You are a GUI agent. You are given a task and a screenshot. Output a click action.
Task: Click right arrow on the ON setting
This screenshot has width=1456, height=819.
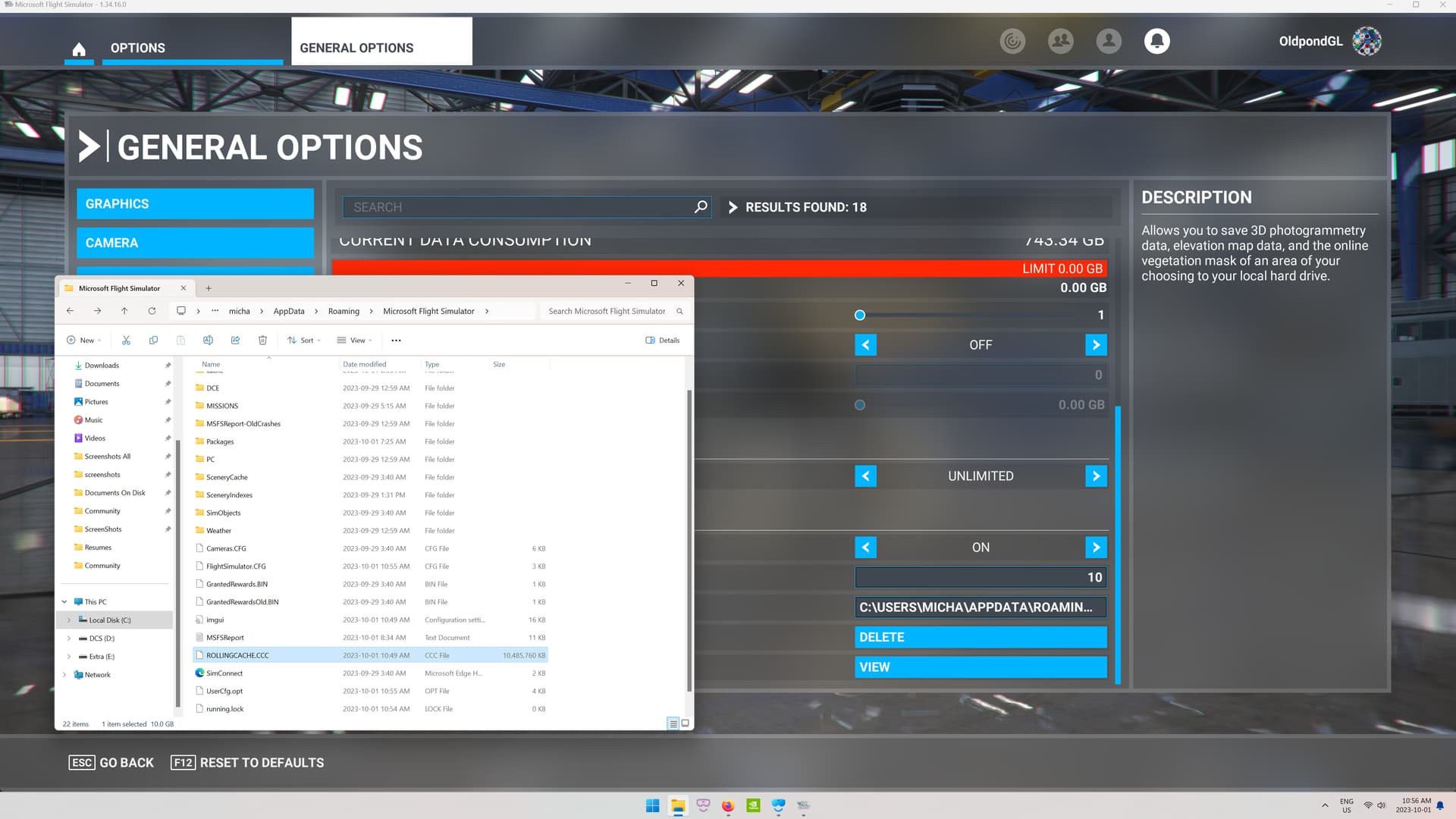coord(1096,548)
